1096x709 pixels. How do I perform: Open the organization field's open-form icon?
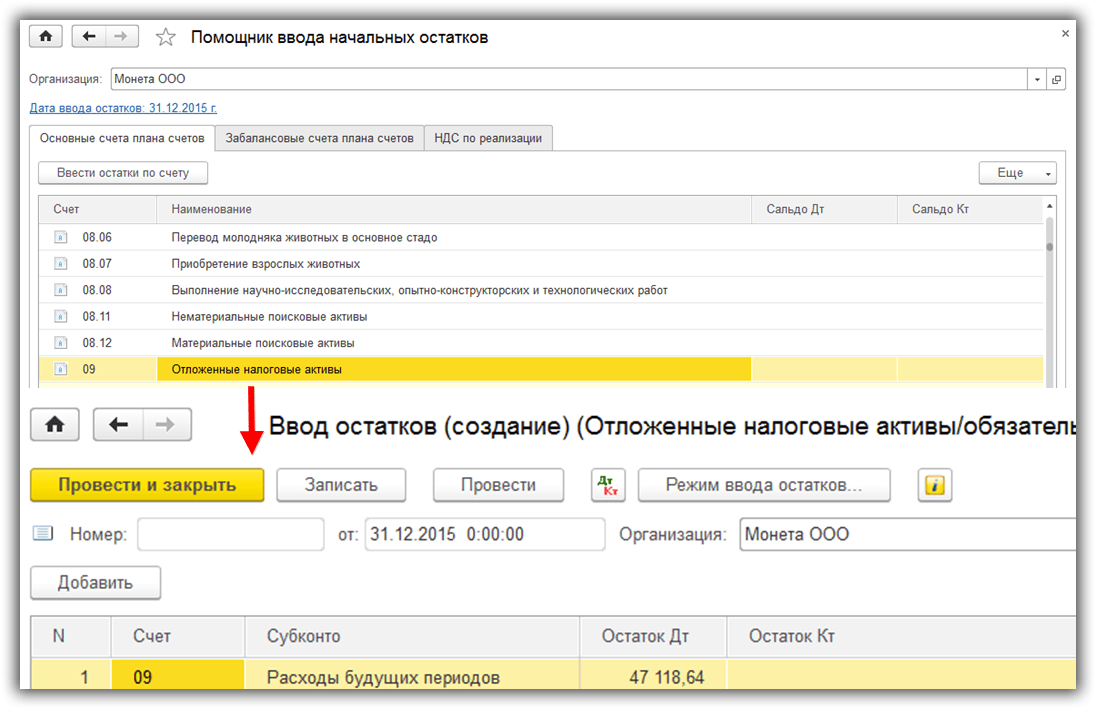pos(1057,79)
